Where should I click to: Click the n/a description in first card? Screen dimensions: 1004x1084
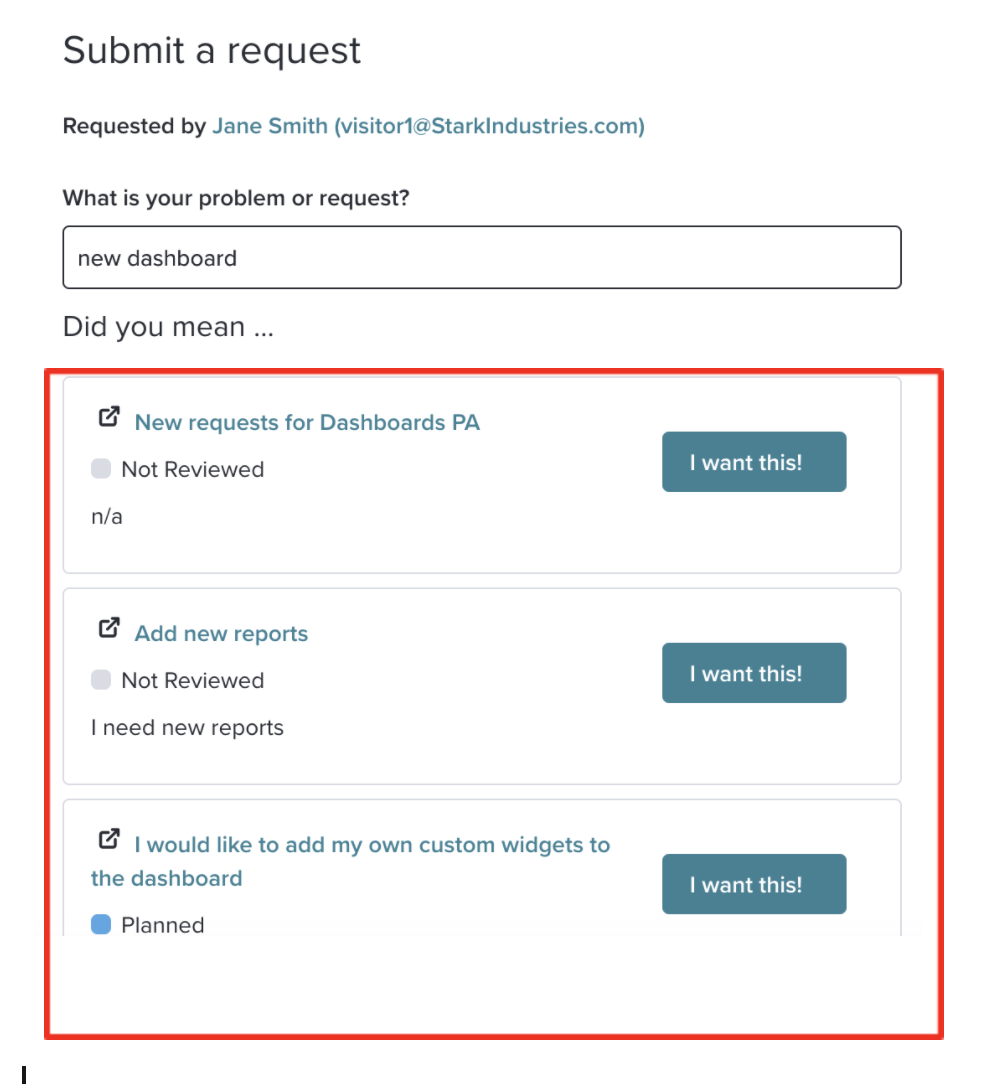coord(107,516)
